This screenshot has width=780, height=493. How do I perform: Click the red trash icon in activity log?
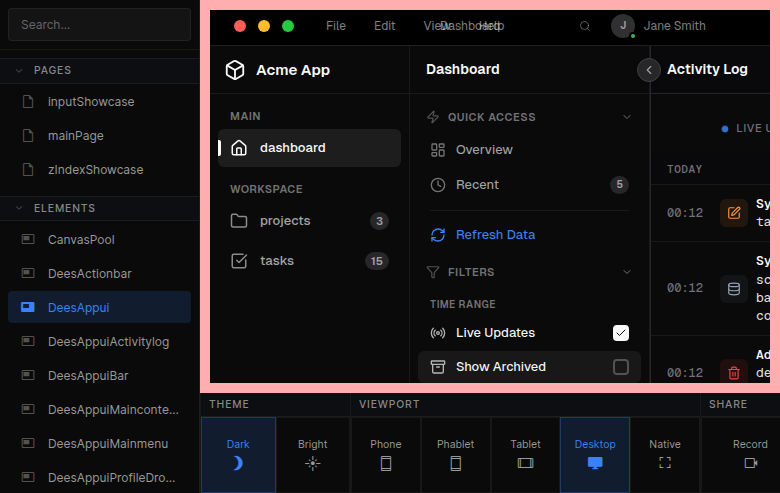click(x=734, y=373)
